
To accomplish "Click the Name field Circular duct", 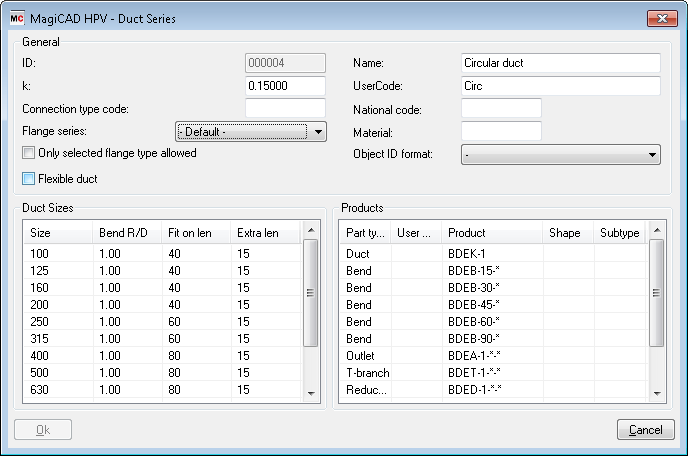I will pyautogui.click(x=561, y=63).
